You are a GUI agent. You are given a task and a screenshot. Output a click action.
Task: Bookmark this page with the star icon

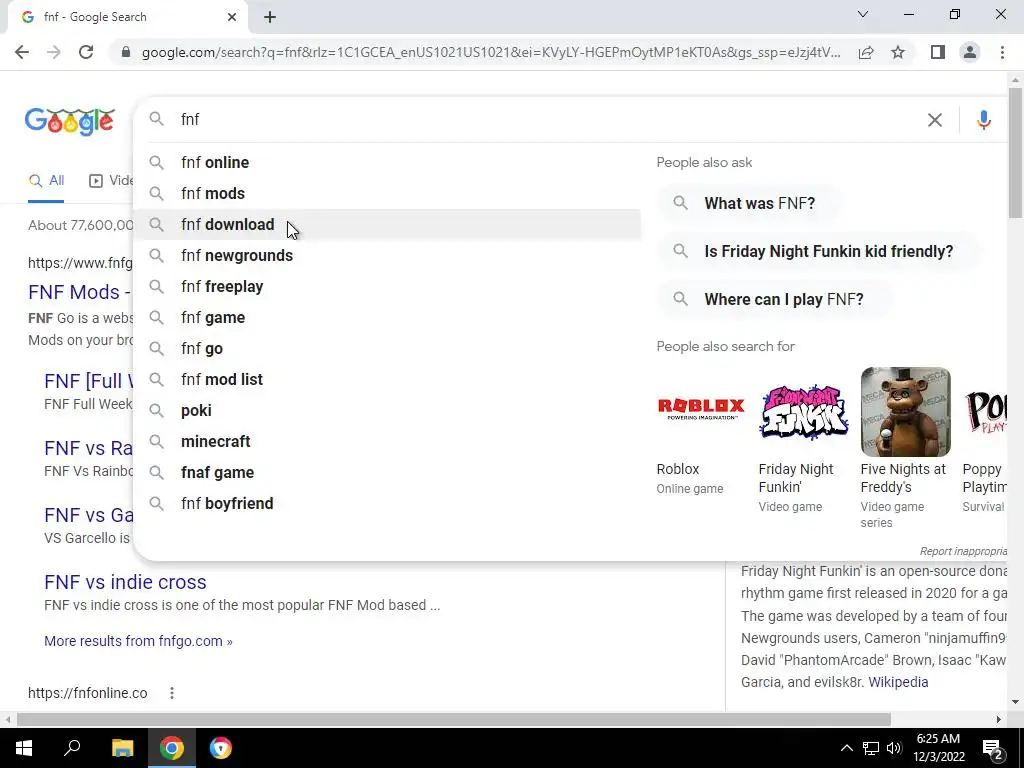coord(898,52)
